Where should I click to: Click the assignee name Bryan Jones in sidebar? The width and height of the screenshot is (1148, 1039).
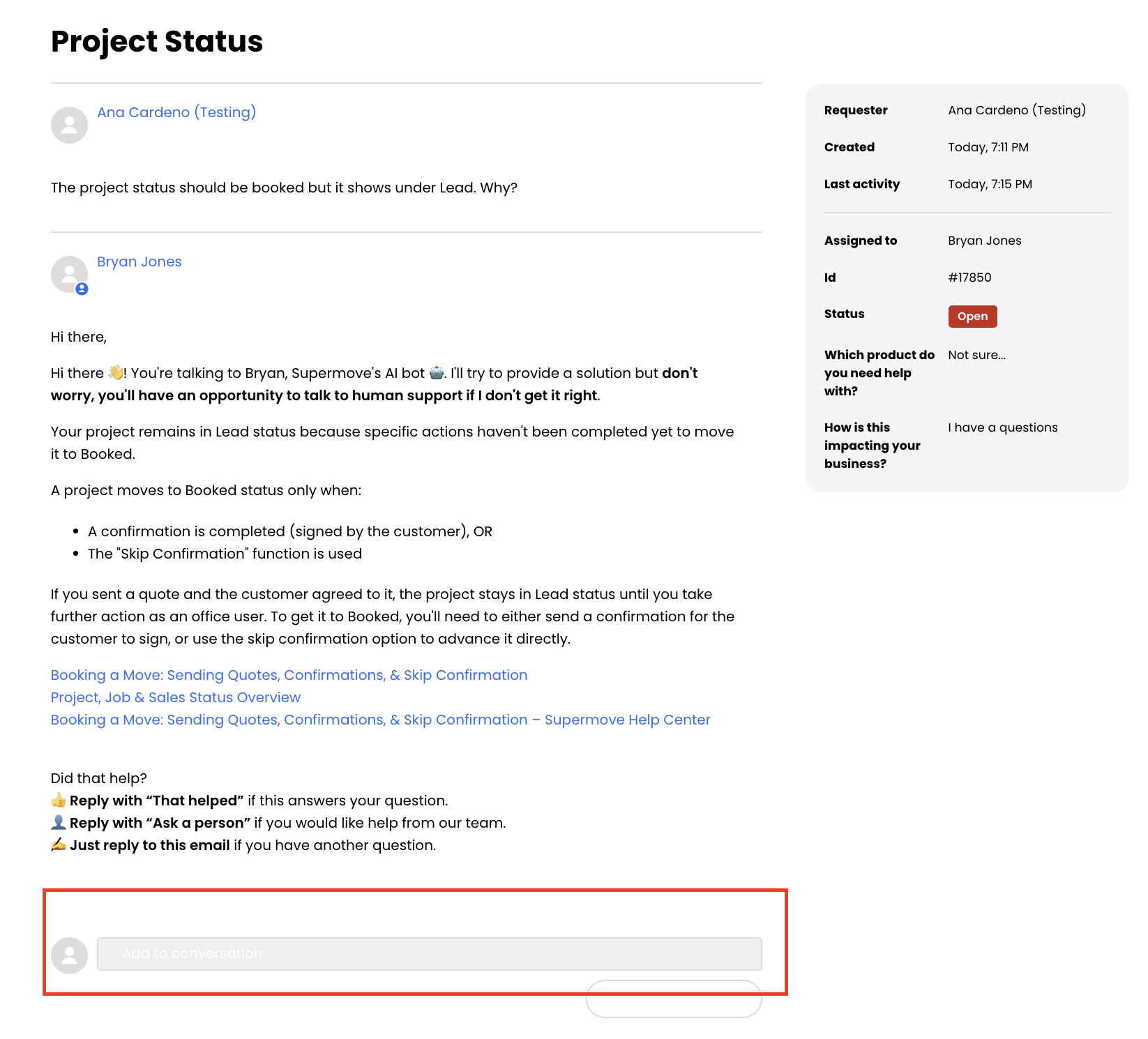tap(984, 241)
